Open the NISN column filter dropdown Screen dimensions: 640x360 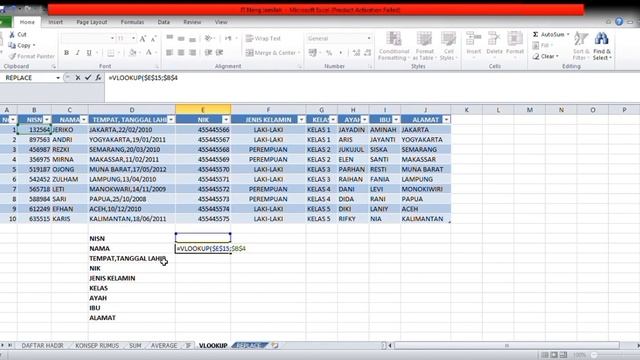click(47, 120)
